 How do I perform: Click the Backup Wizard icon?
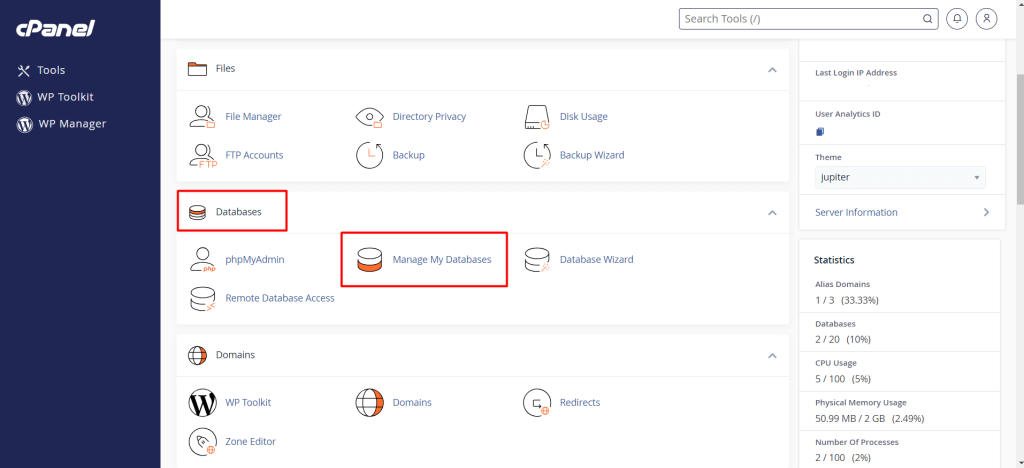[537, 155]
